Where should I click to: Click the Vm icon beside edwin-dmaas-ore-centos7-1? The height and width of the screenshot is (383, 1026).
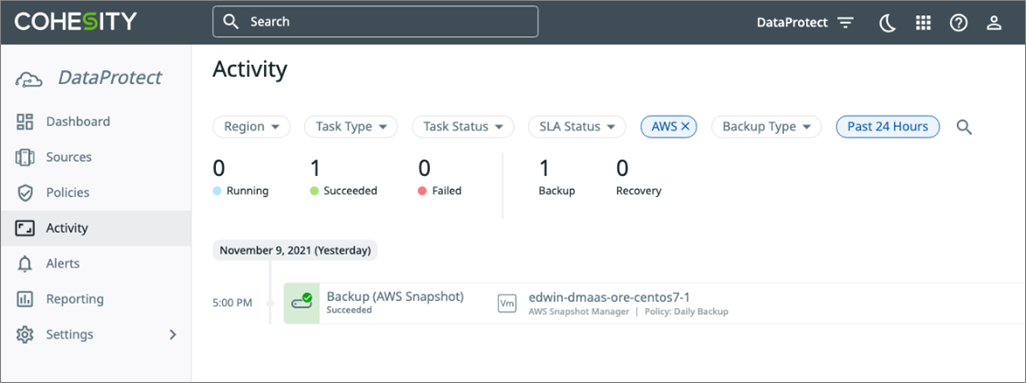[507, 303]
